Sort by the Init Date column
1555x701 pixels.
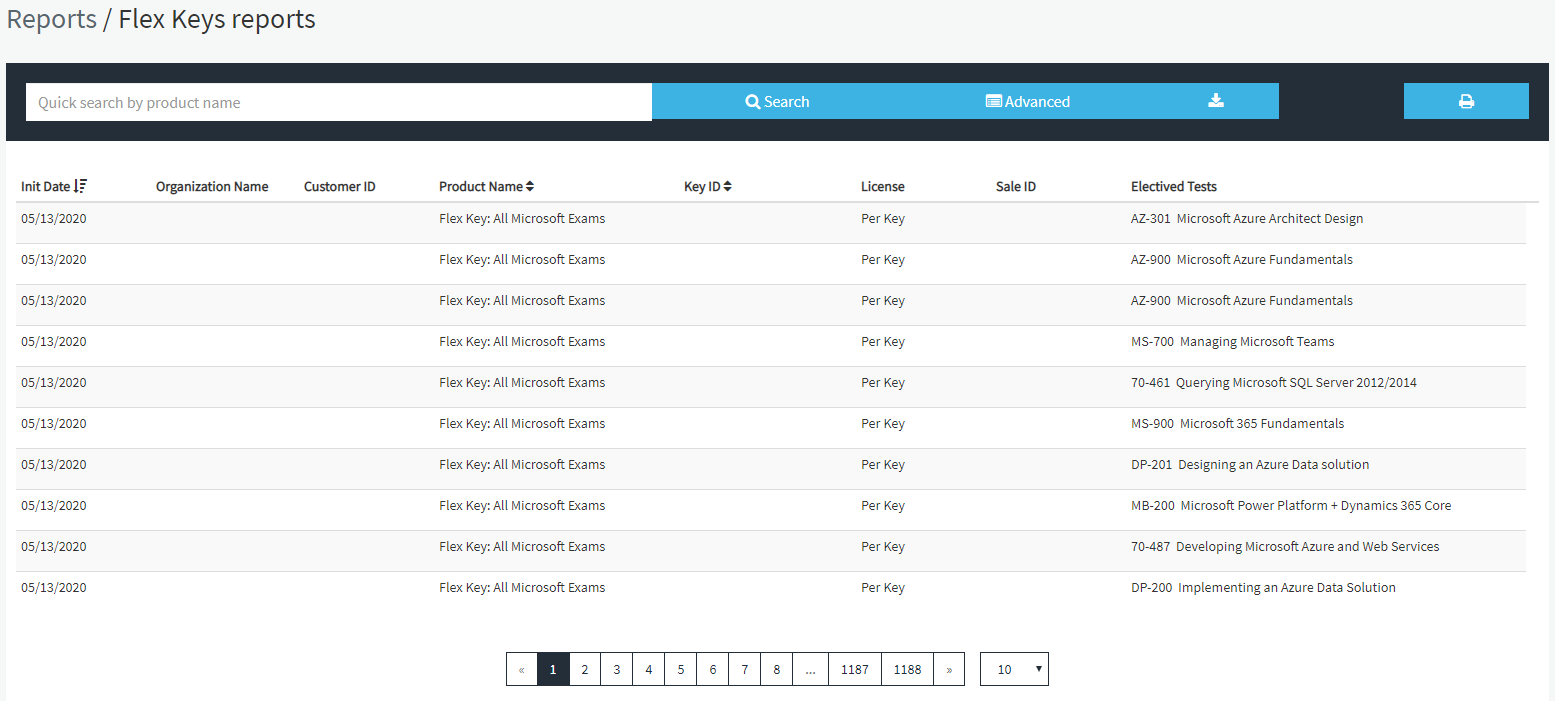click(x=54, y=186)
